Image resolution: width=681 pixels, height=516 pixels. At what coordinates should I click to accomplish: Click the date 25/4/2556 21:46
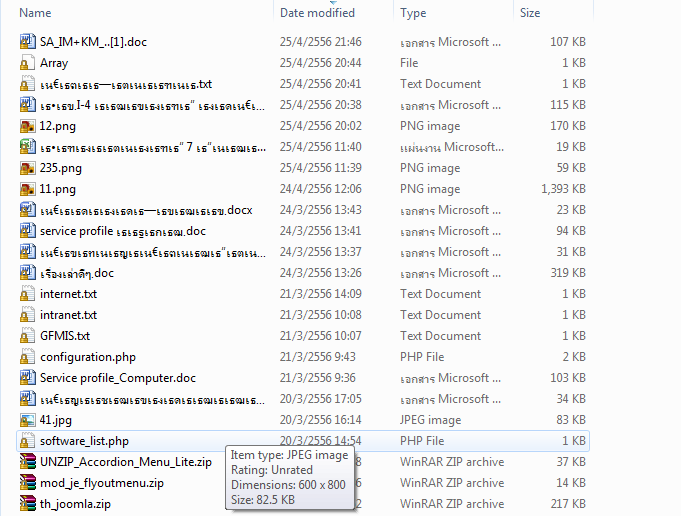(321, 42)
